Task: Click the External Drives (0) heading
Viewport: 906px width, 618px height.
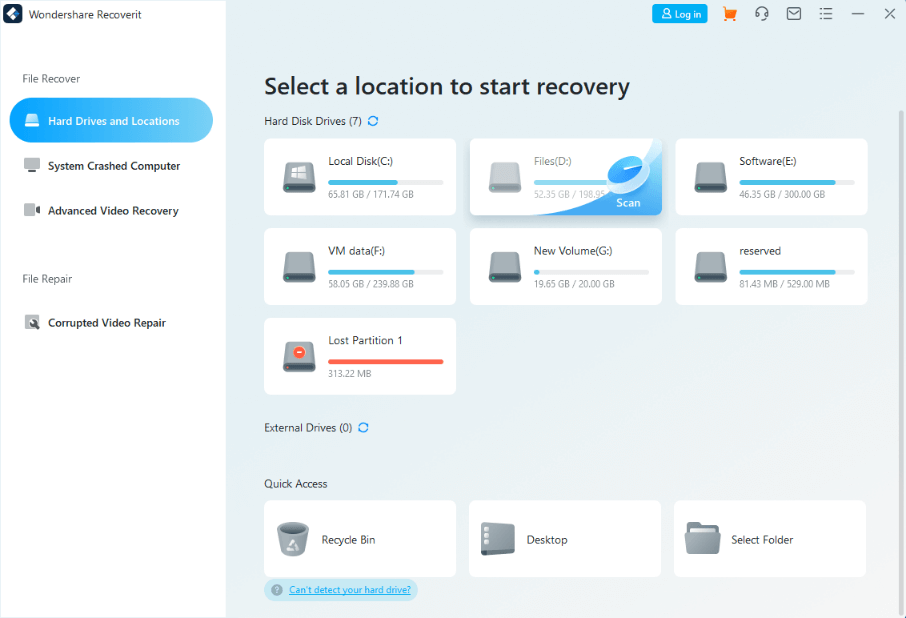Action: 308,427
